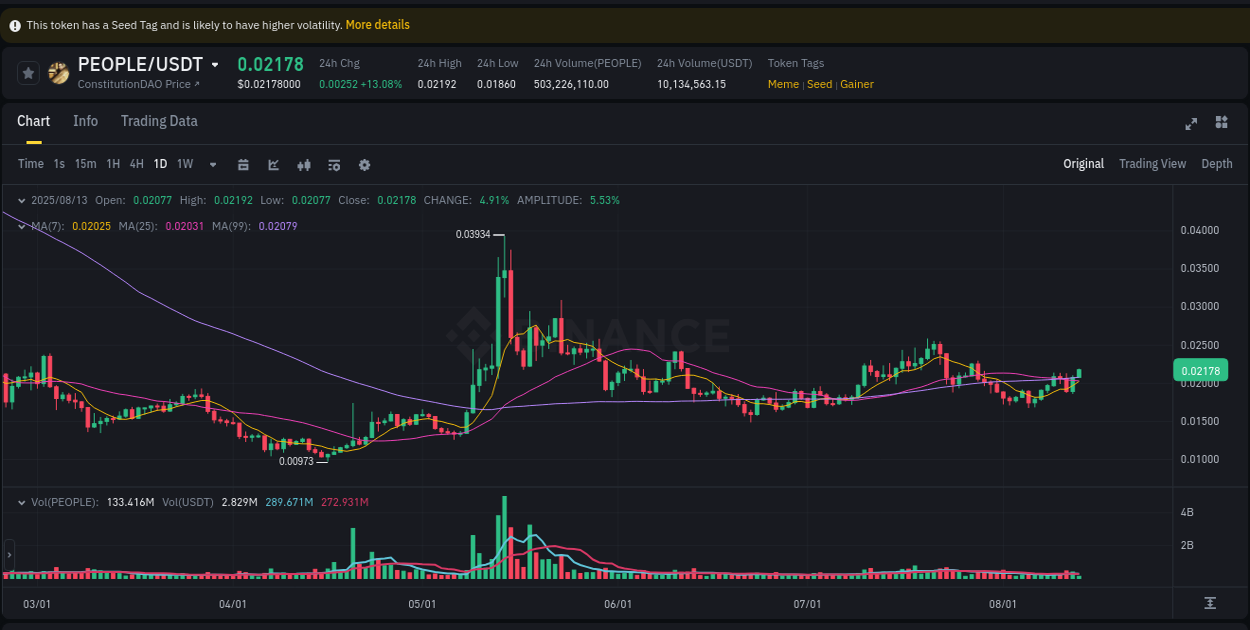1250x630 pixels.
Task: Collapse the Vol(PEOPLE) volume indicator row
Action: (21, 502)
